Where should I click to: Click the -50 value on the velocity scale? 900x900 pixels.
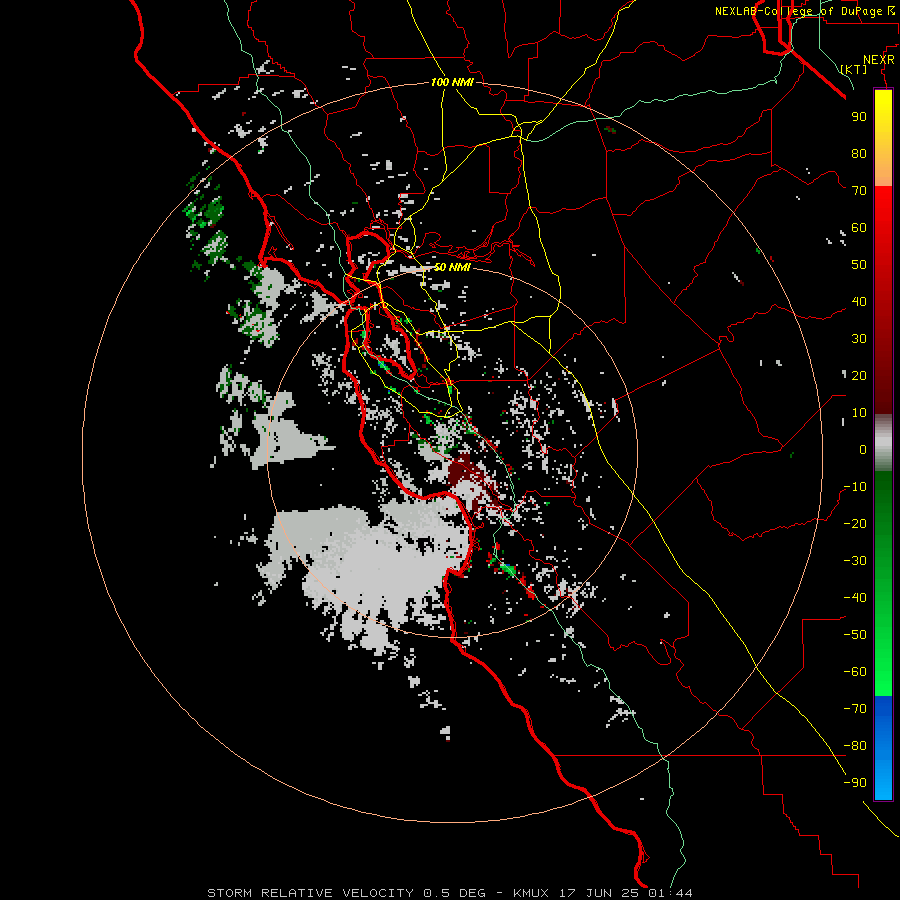tap(855, 635)
